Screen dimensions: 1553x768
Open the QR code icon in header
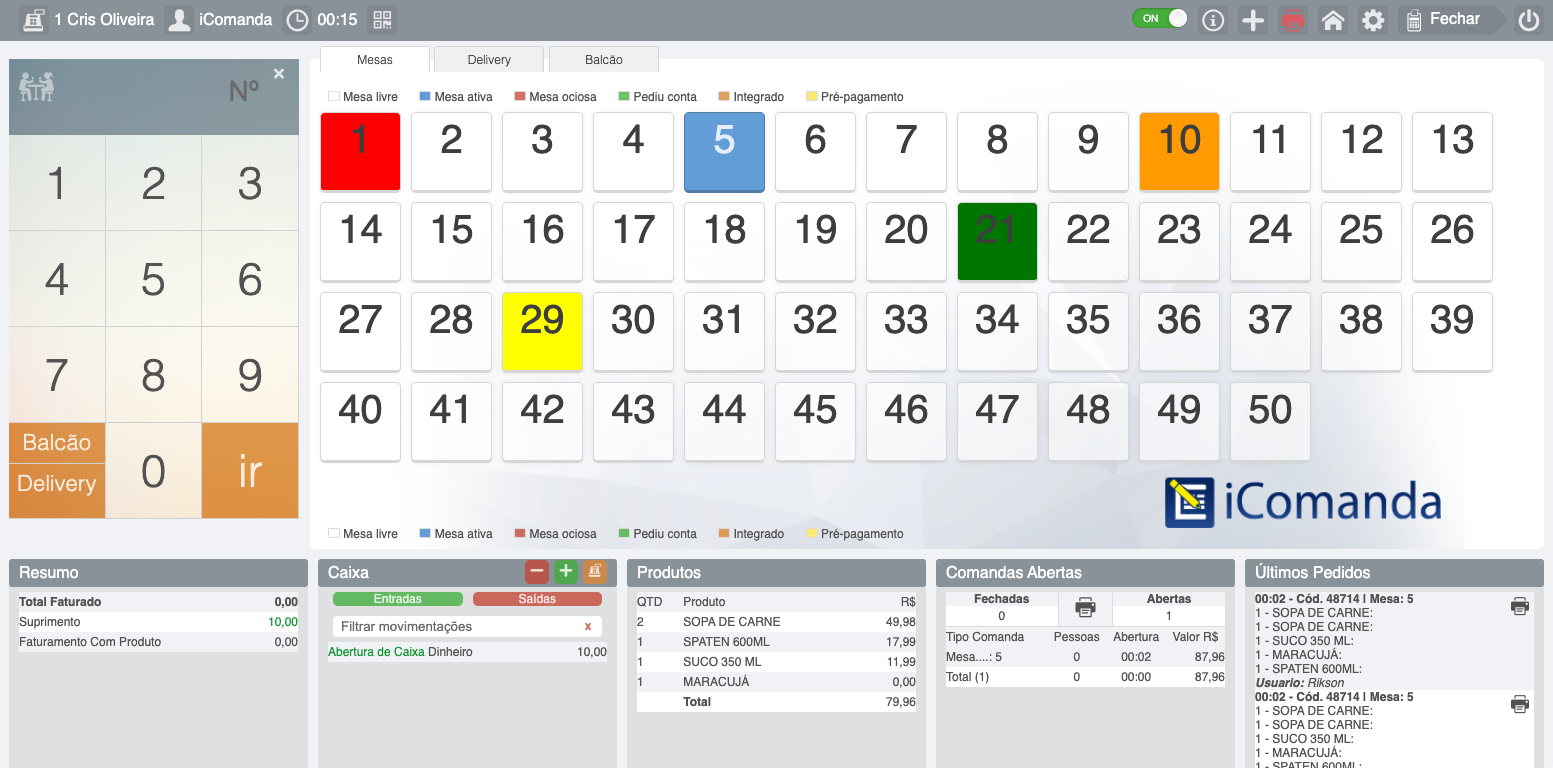click(381, 20)
